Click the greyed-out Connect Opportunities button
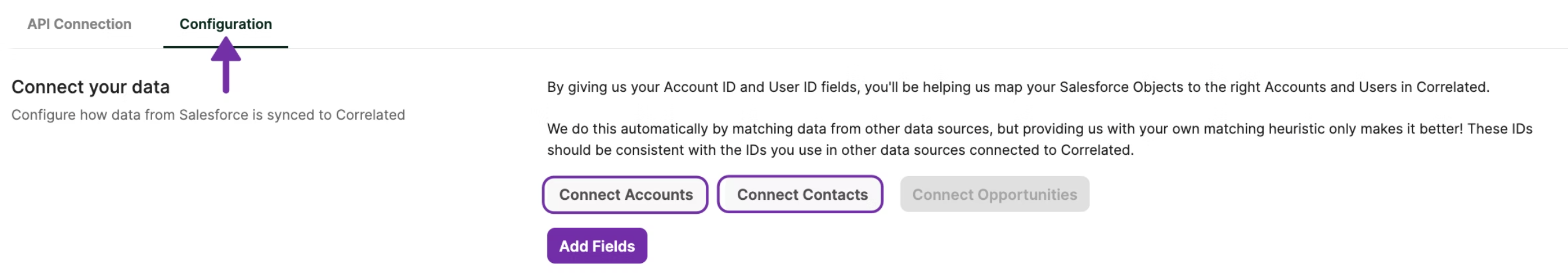The height and width of the screenshot is (275, 1568). pyautogui.click(x=994, y=195)
